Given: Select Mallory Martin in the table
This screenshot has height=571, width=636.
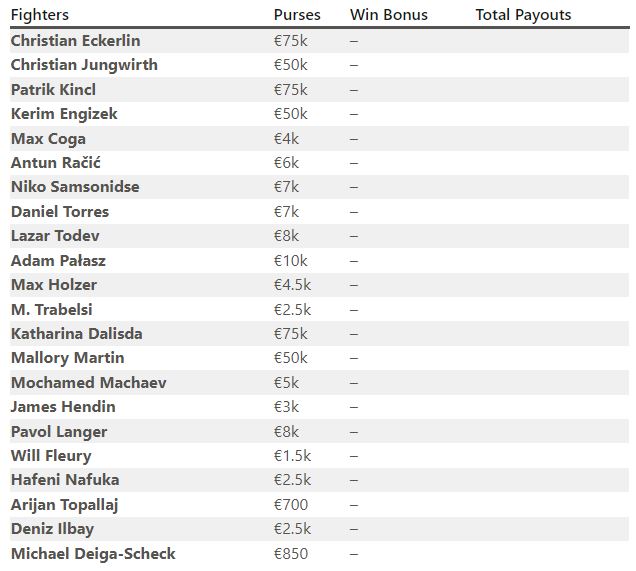Looking at the screenshot, I should (x=67, y=358).
